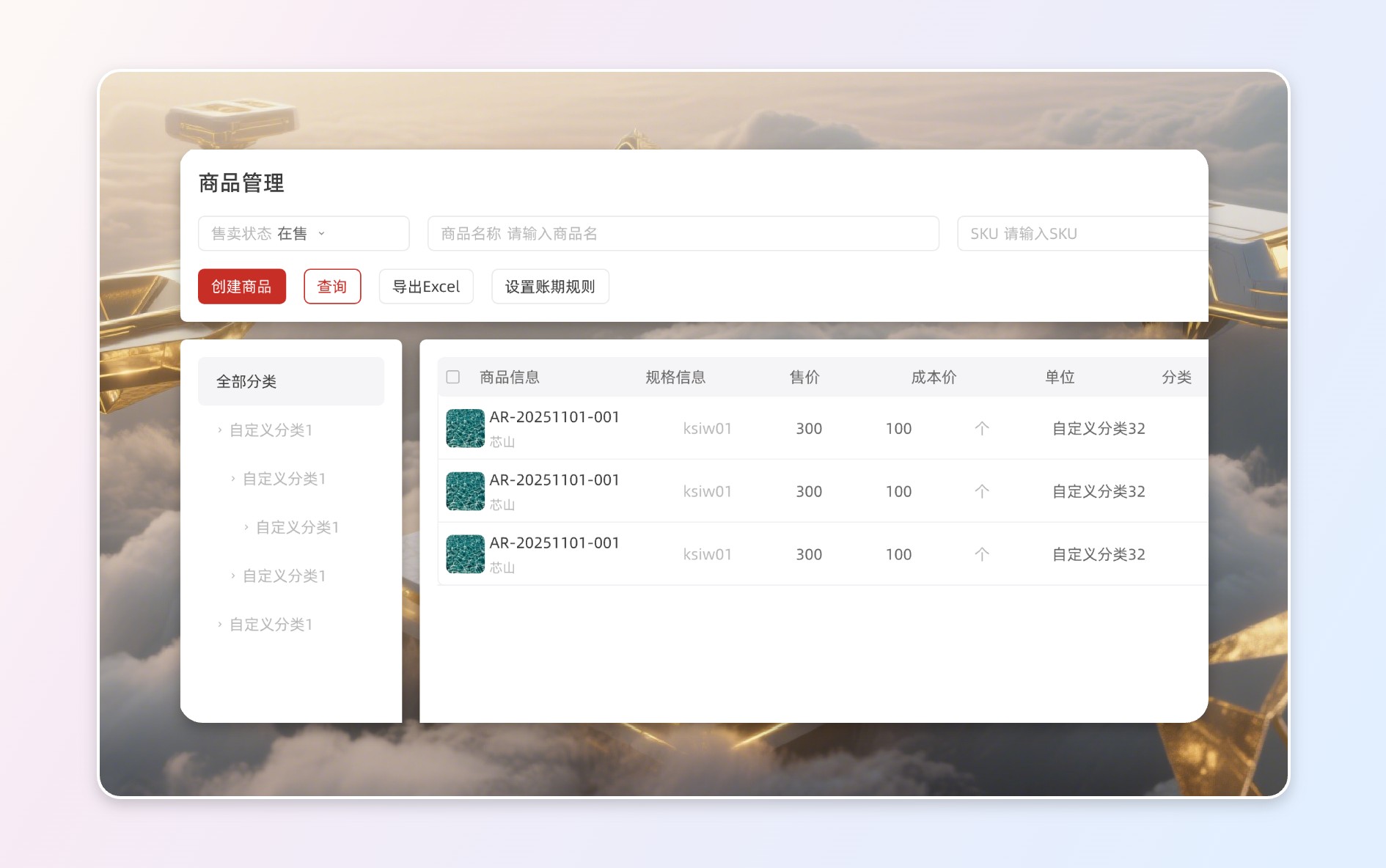Click the 成本价 column header

(x=933, y=377)
